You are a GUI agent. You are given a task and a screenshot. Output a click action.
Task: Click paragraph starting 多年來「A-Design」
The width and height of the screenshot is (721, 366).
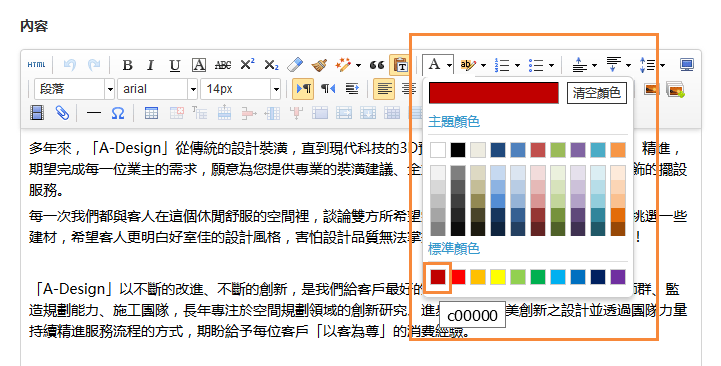pos(357,169)
